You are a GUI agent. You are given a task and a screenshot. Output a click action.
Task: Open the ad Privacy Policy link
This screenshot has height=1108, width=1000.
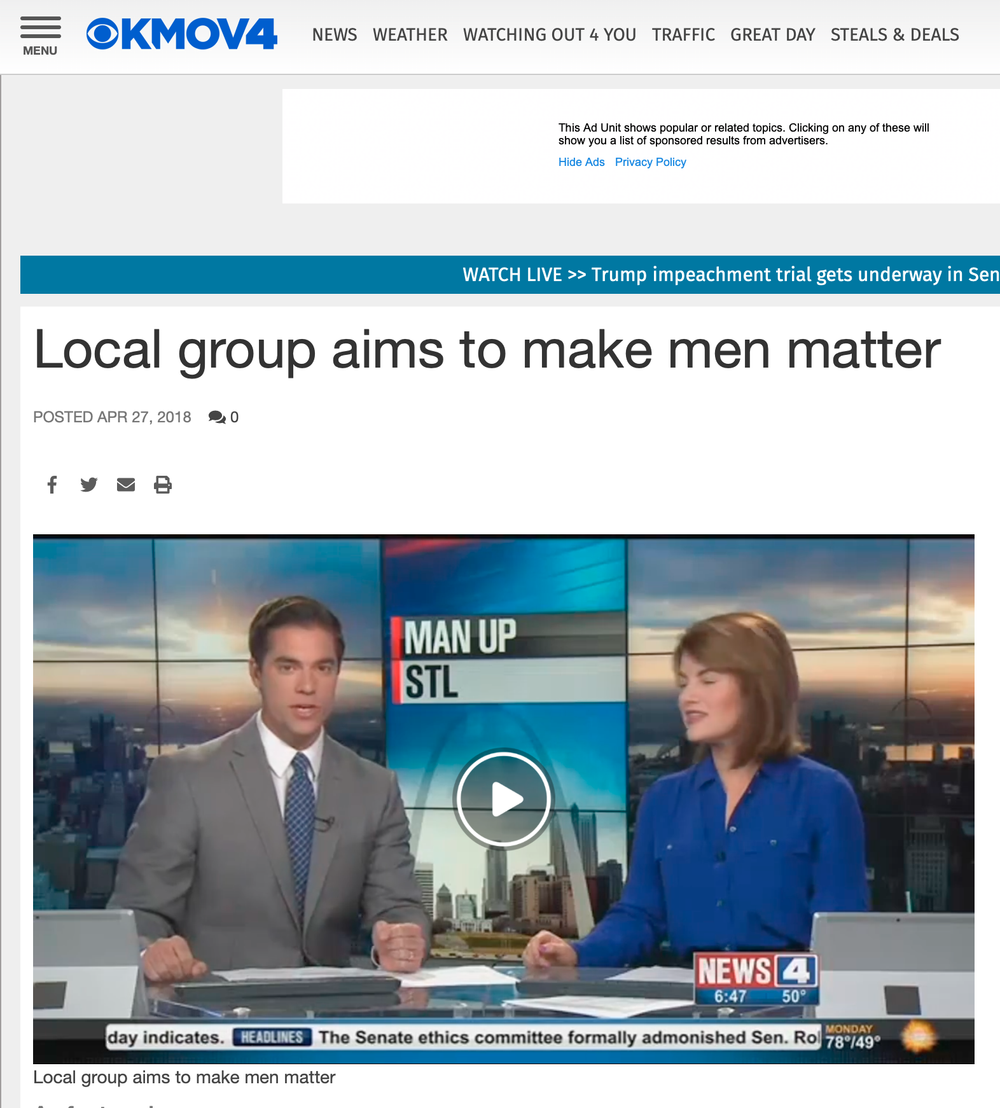click(x=650, y=162)
